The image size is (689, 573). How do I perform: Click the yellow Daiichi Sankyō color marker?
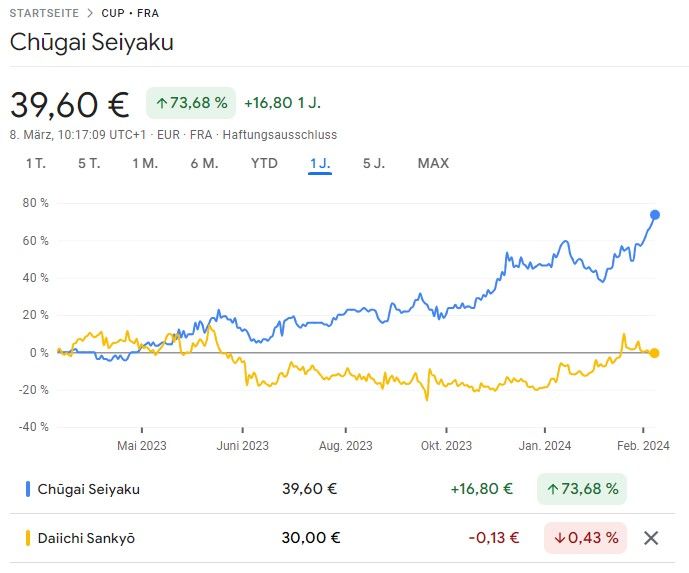(27, 538)
